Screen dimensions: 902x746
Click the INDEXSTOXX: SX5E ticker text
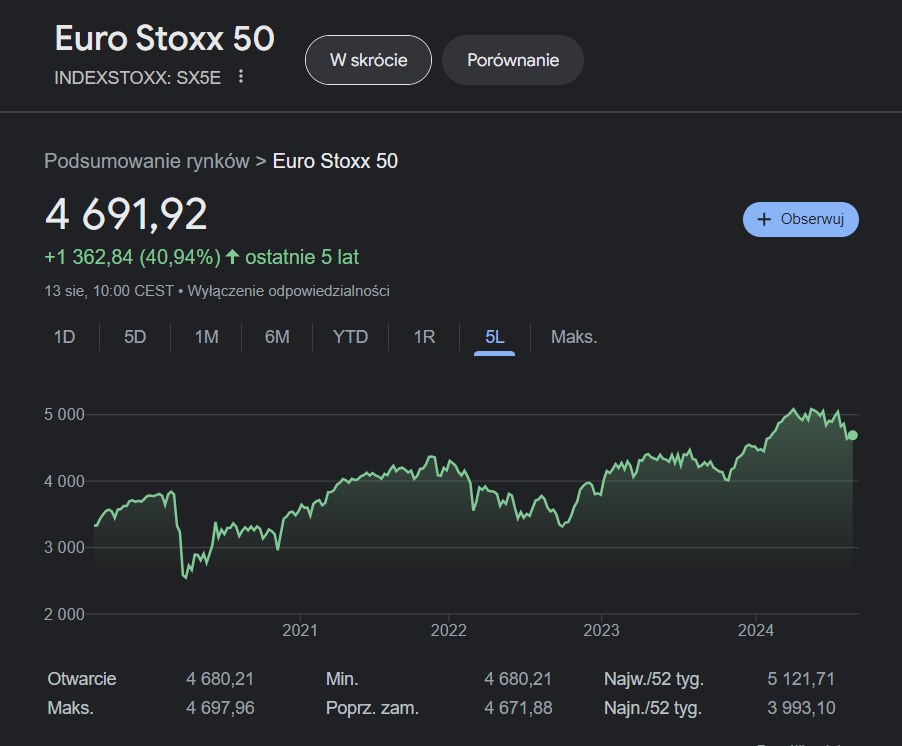[x=137, y=78]
